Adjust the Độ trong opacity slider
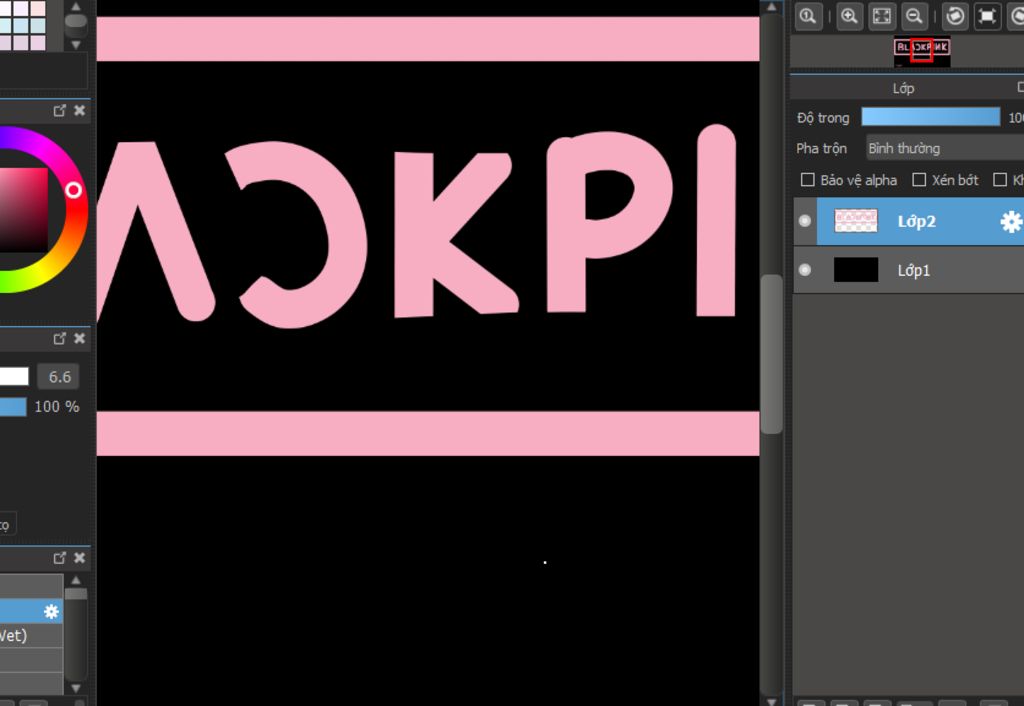Image resolution: width=1024 pixels, height=706 pixels. (x=931, y=117)
